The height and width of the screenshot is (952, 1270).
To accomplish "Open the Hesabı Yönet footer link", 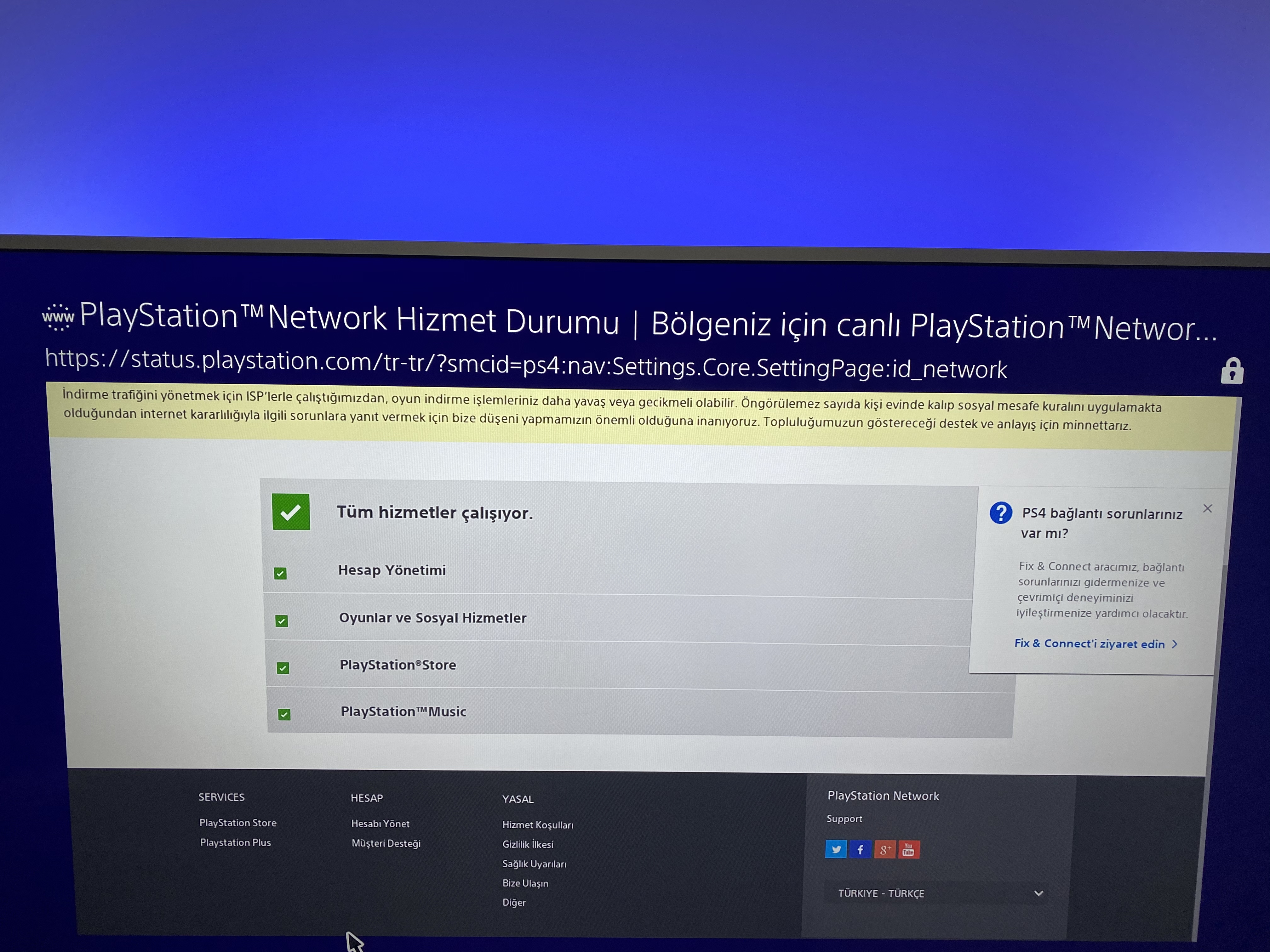I will pos(380,824).
